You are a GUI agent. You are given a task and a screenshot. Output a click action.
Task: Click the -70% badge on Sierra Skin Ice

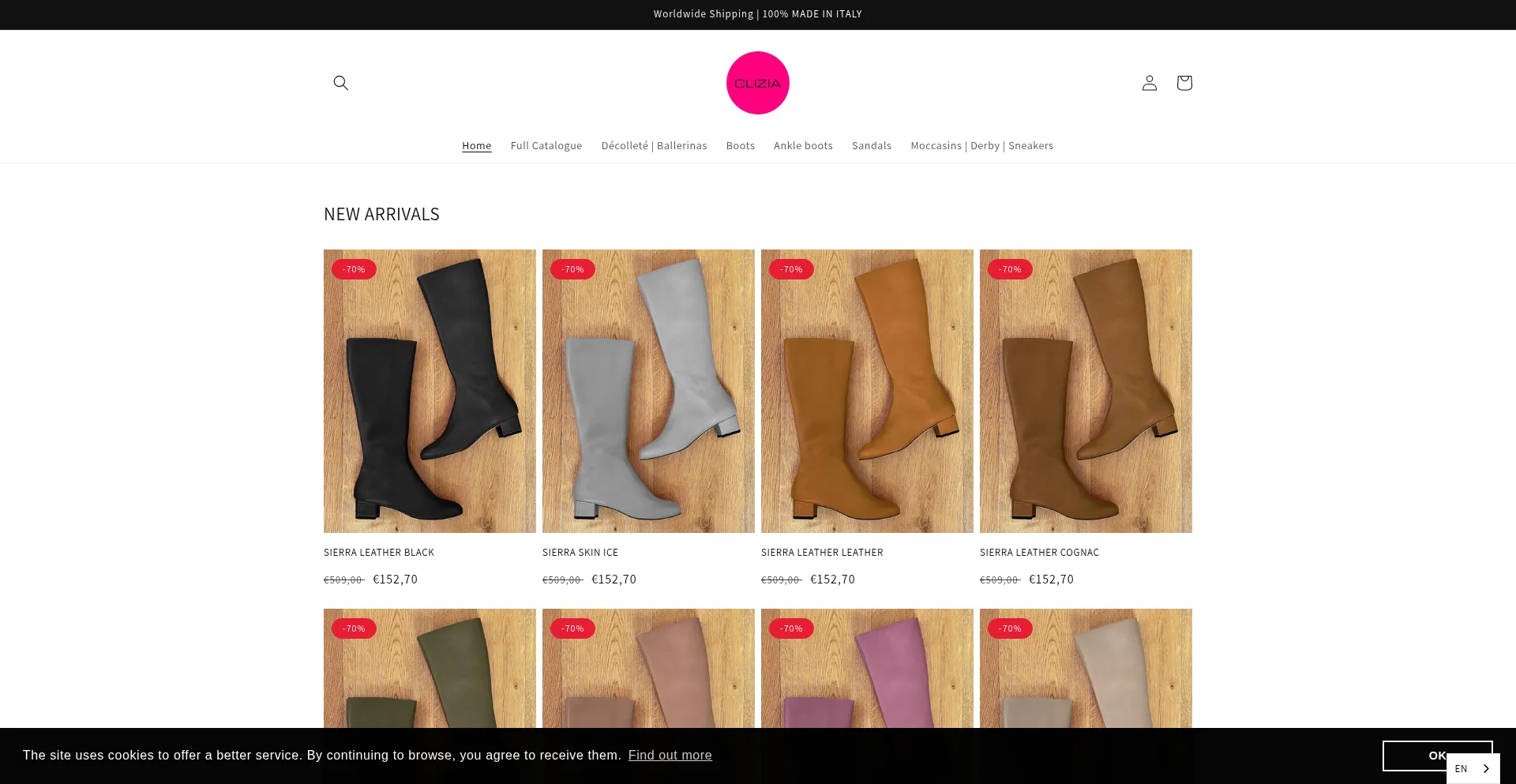click(x=572, y=269)
